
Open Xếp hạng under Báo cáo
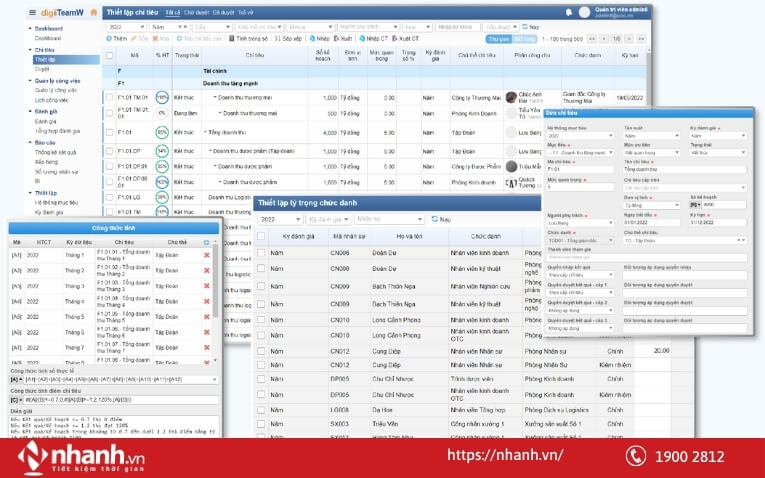tap(46, 162)
